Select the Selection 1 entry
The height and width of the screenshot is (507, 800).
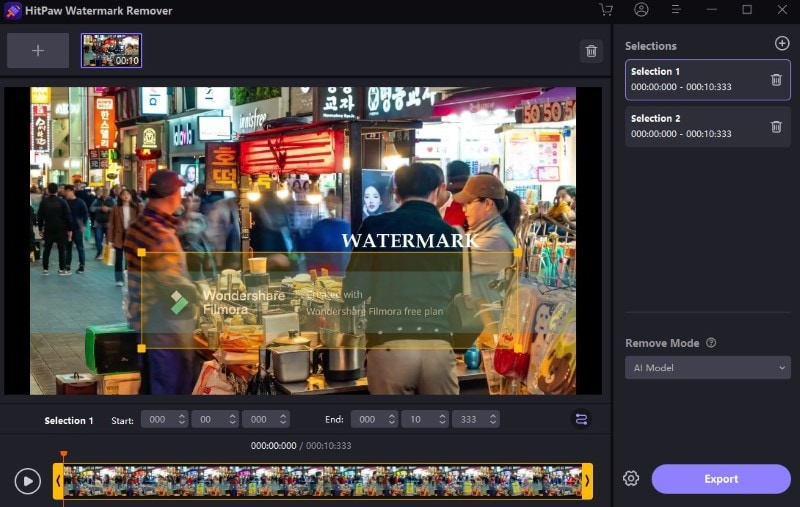[x=707, y=80]
